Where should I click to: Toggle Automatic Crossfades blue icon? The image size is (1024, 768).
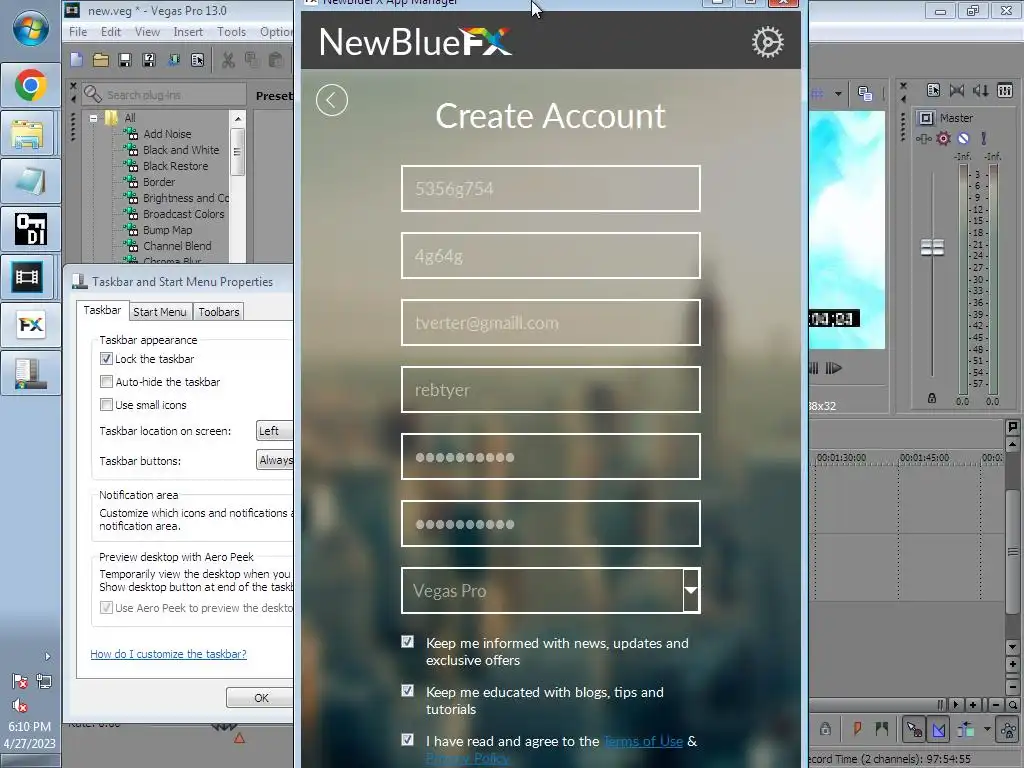coord(939,729)
